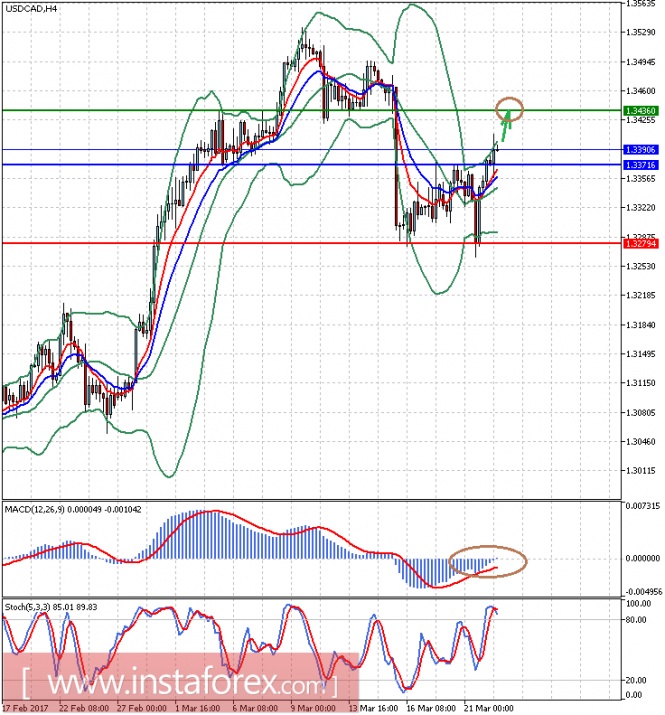Click the 20.00 stochastic level label
665x715 pixels.
[636, 680]
